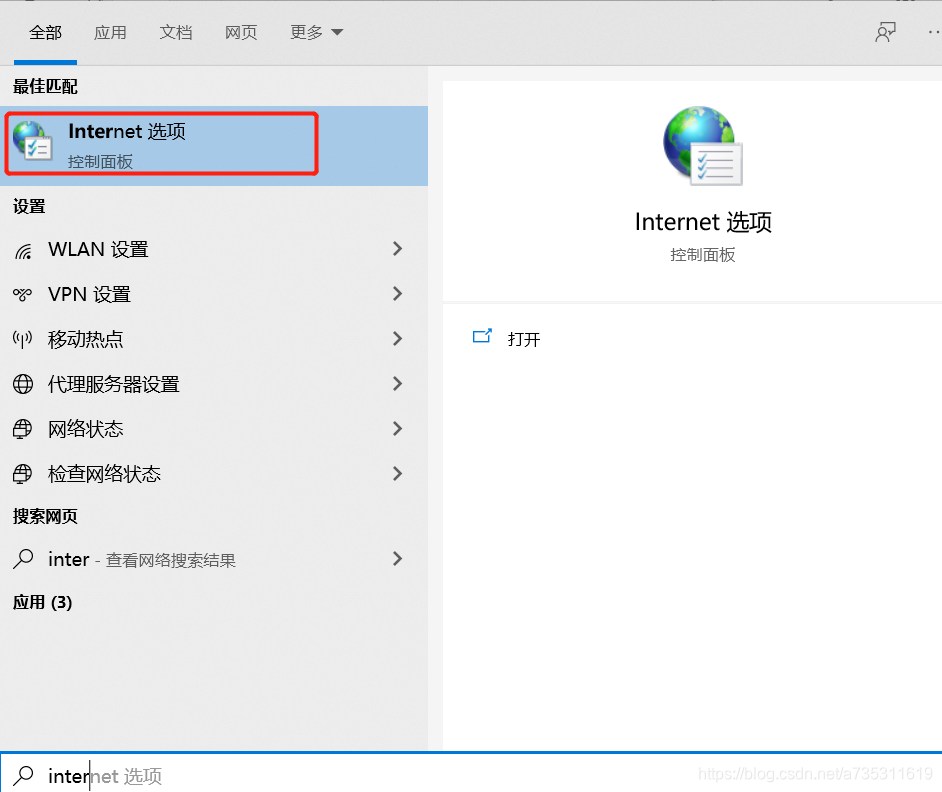The height and width of the screenshot is (792, 942).
Task: Open the feedback person icon at top
Action: pos(885,32)
